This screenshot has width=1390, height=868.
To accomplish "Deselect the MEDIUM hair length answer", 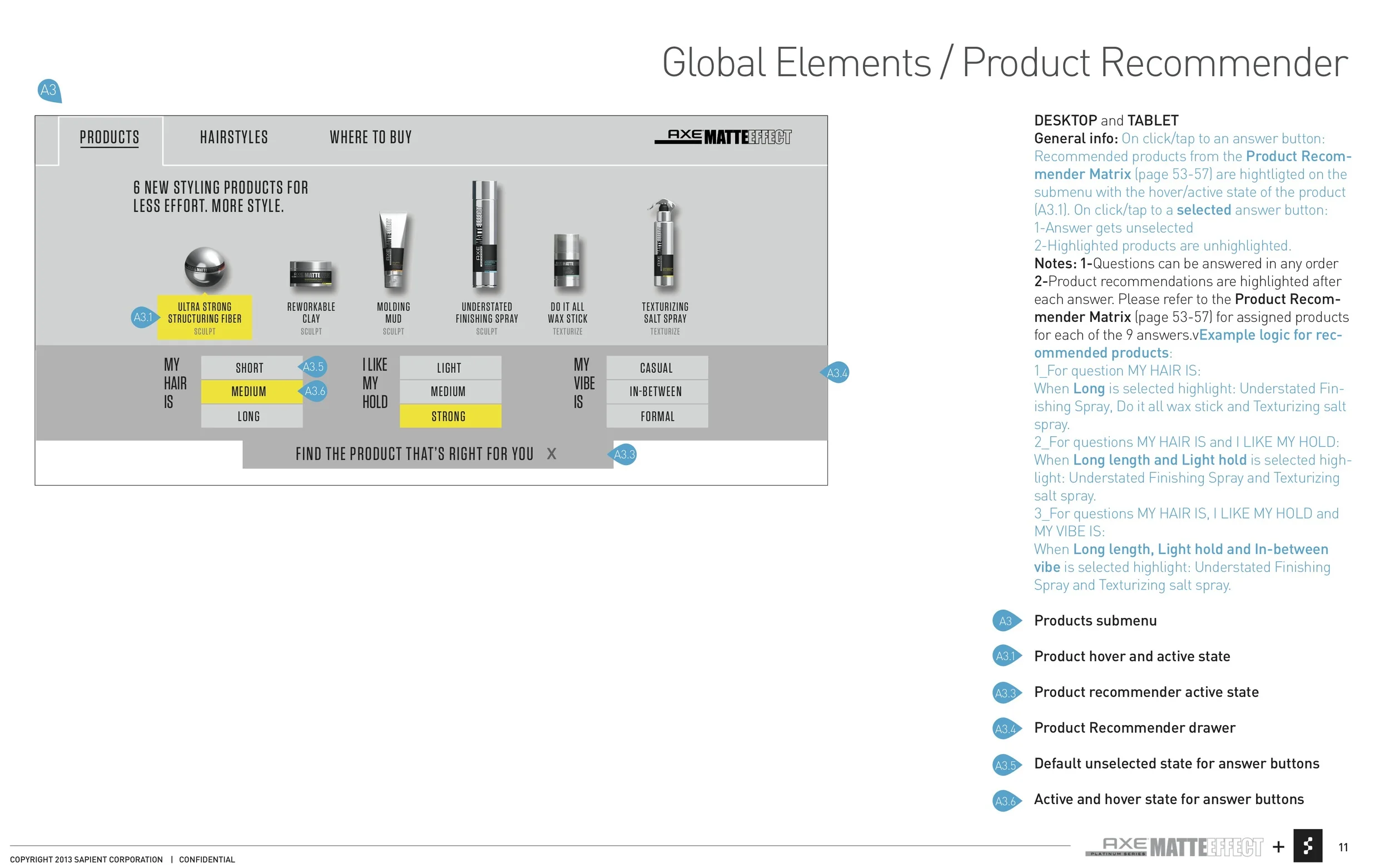I will 249,392.
